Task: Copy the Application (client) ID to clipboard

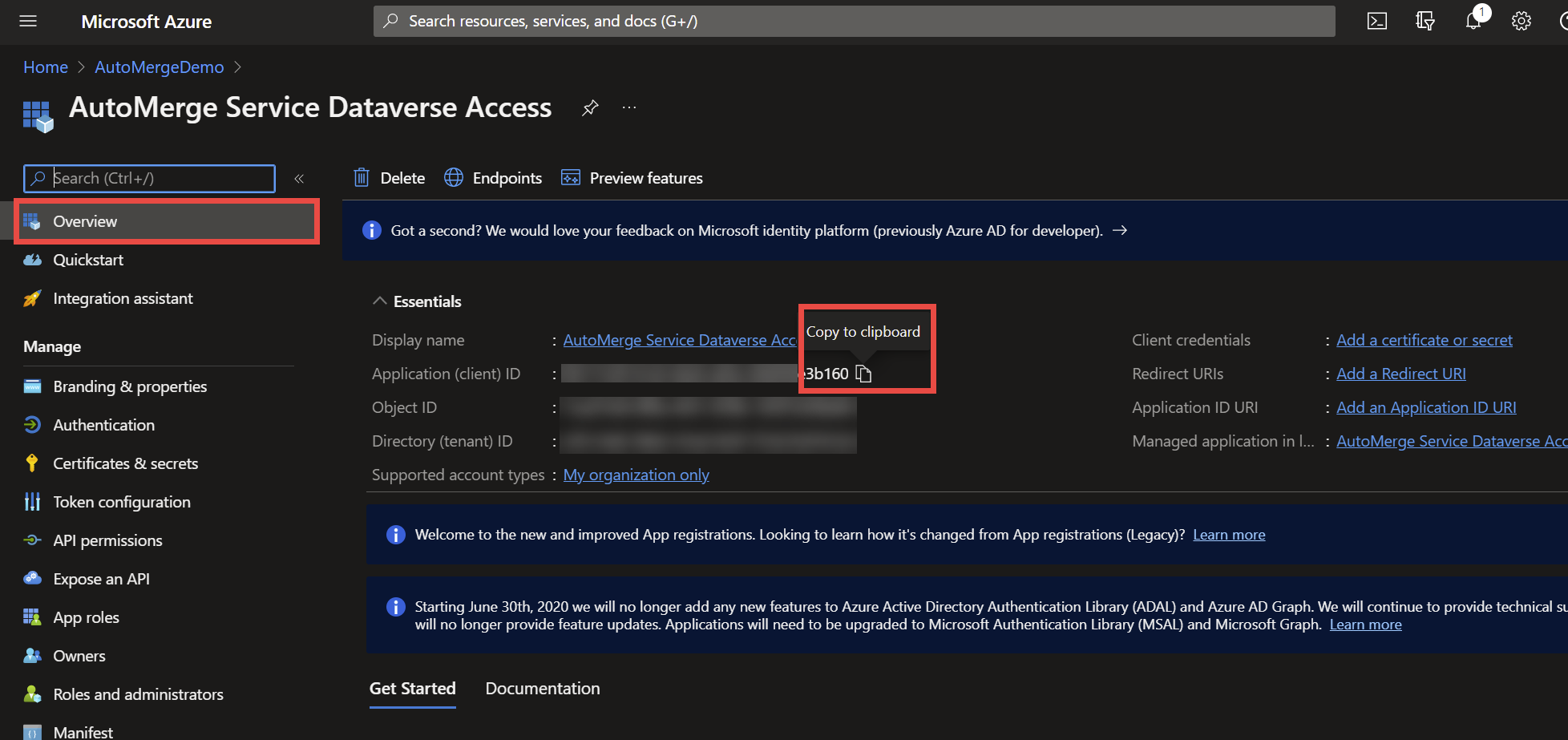Action: point(863,374)
